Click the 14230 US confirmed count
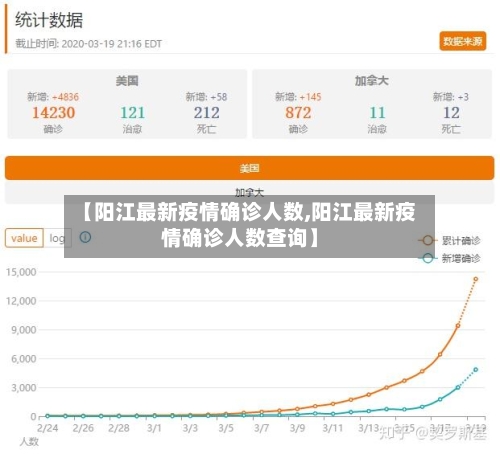500x454 pixels. [x=53, y=113]
